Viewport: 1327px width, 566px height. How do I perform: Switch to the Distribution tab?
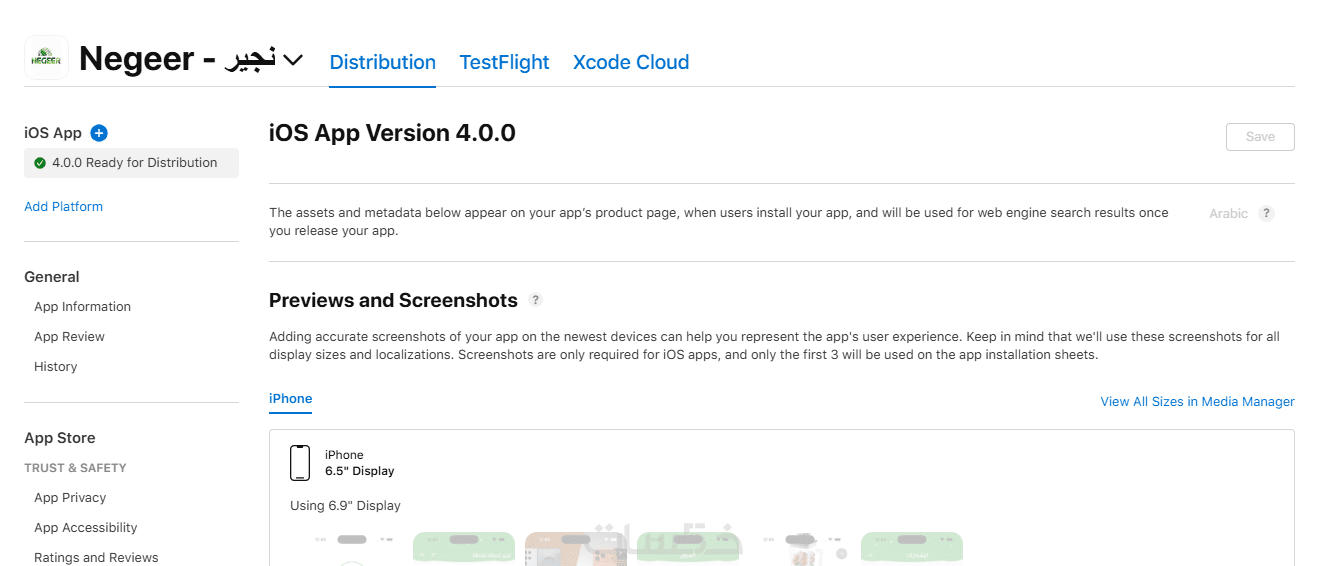click(x=382, y=62)
